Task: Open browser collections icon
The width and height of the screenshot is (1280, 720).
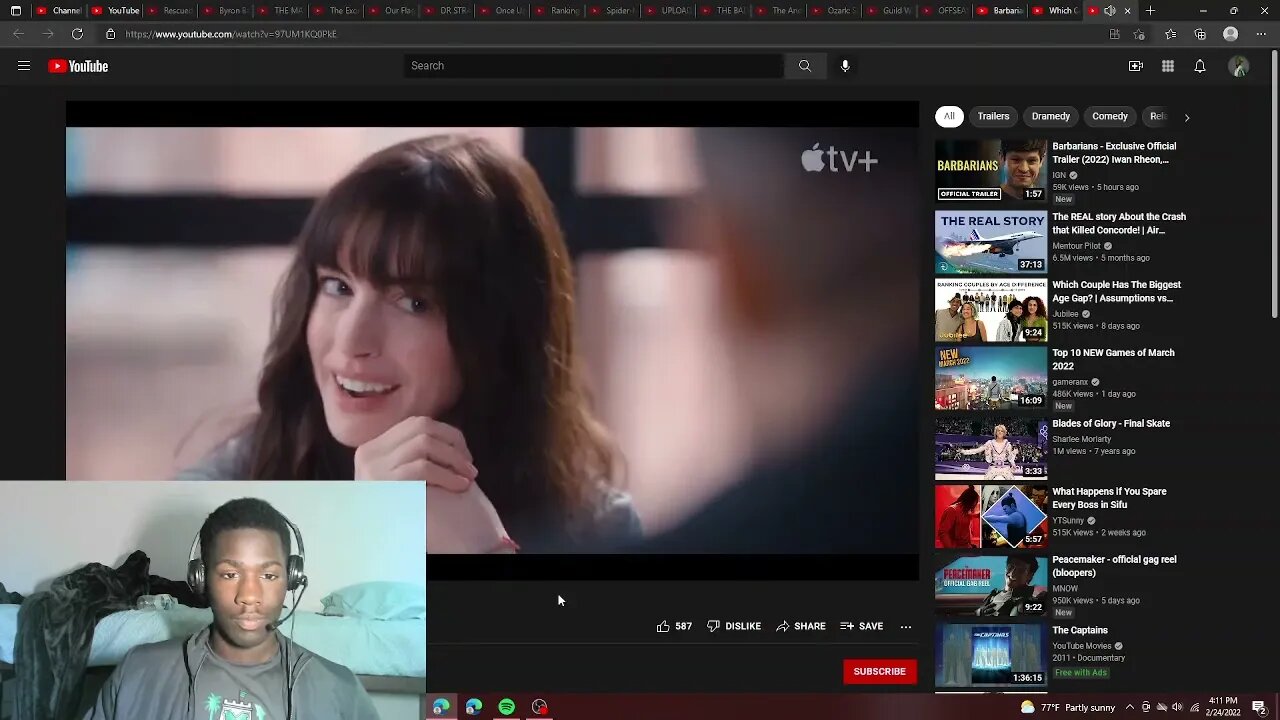Action: (1200, 34)
